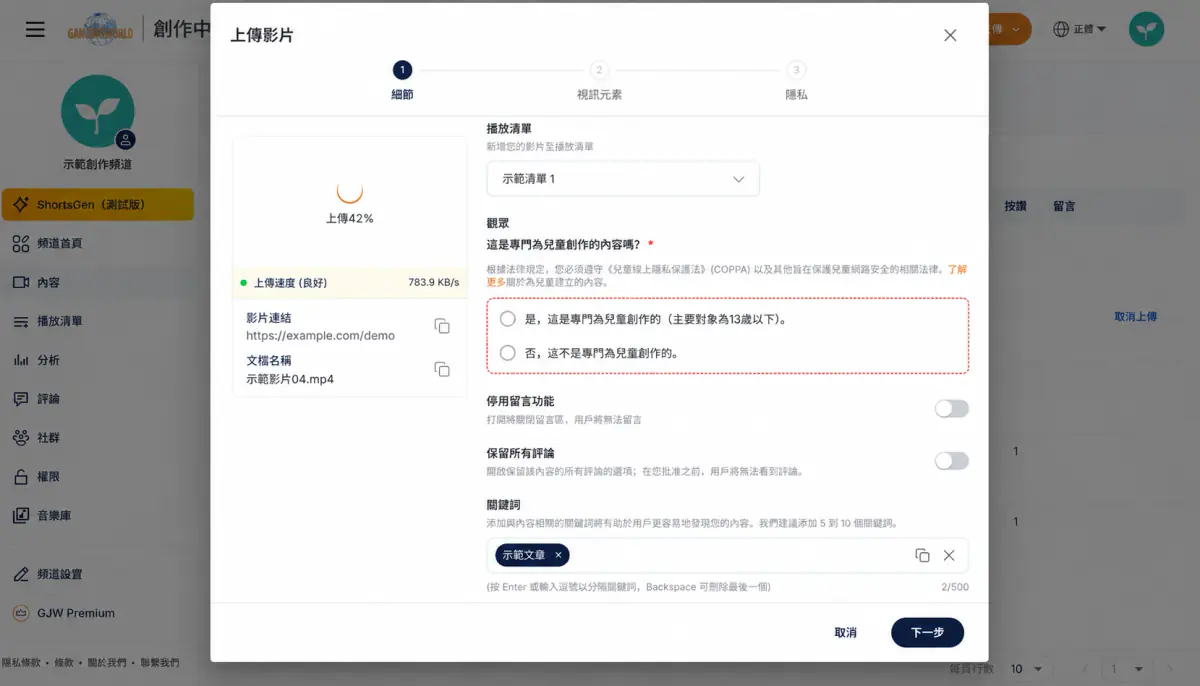This screenshot has height=686, width=1200.
Task: Click 取消上傳 link
Action: coord(1135,317)
